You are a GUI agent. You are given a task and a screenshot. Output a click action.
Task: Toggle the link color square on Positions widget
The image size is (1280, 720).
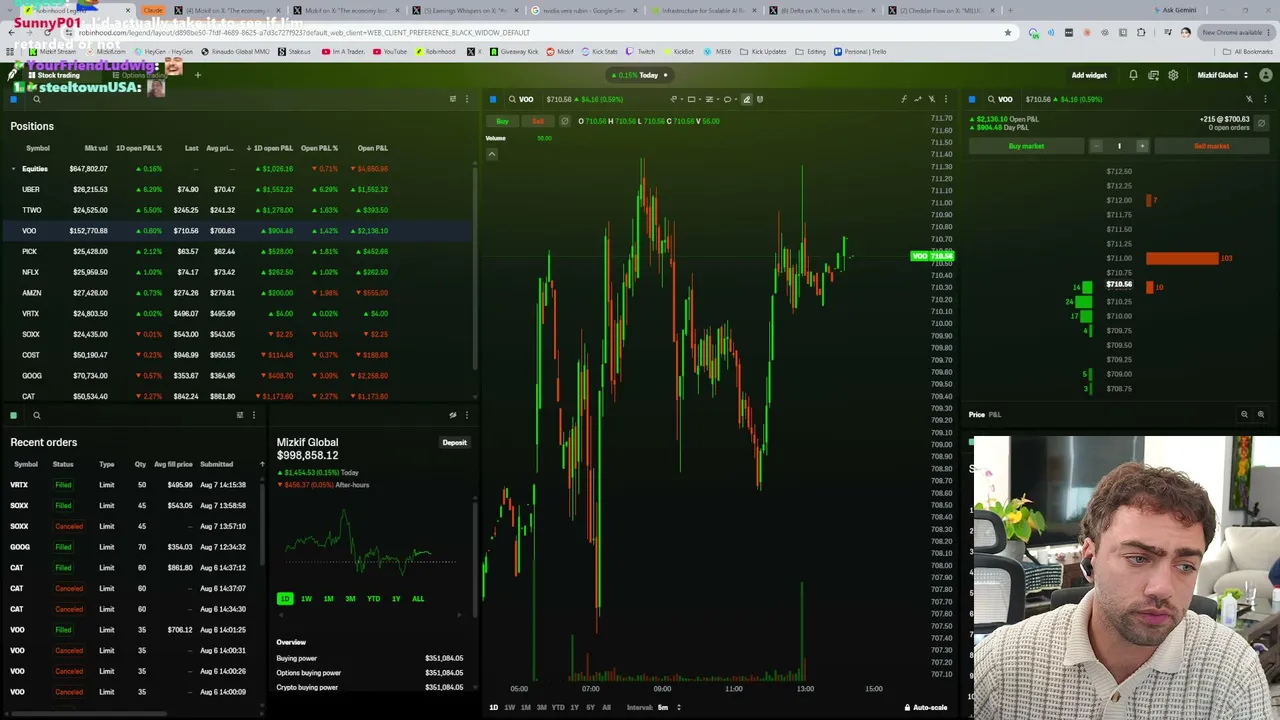14,99
